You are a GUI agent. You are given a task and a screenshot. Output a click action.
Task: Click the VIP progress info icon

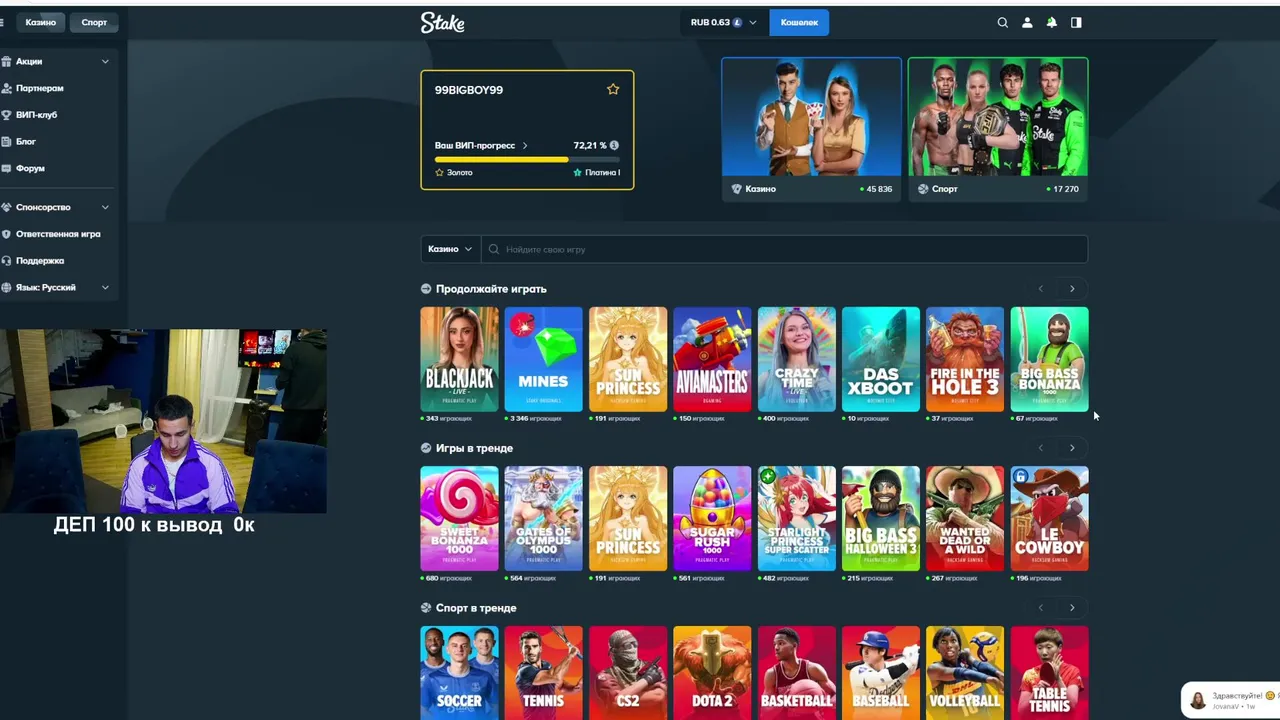click(x=614, y=145)
